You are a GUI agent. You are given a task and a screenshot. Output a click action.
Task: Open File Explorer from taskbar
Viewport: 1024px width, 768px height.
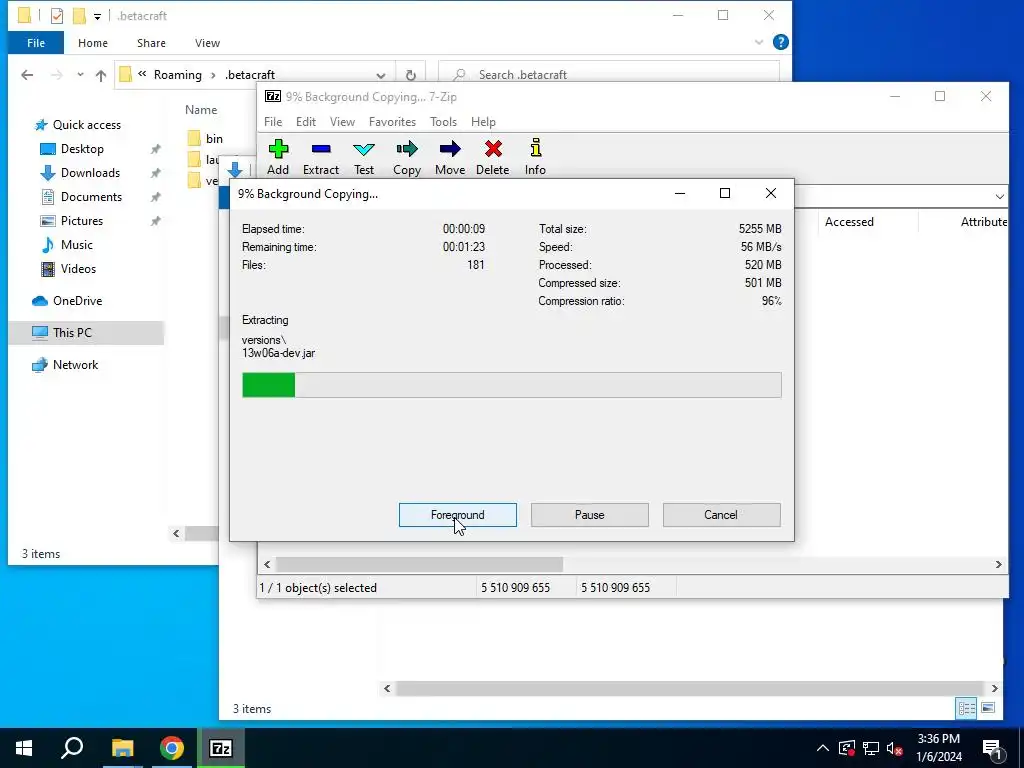122,748
